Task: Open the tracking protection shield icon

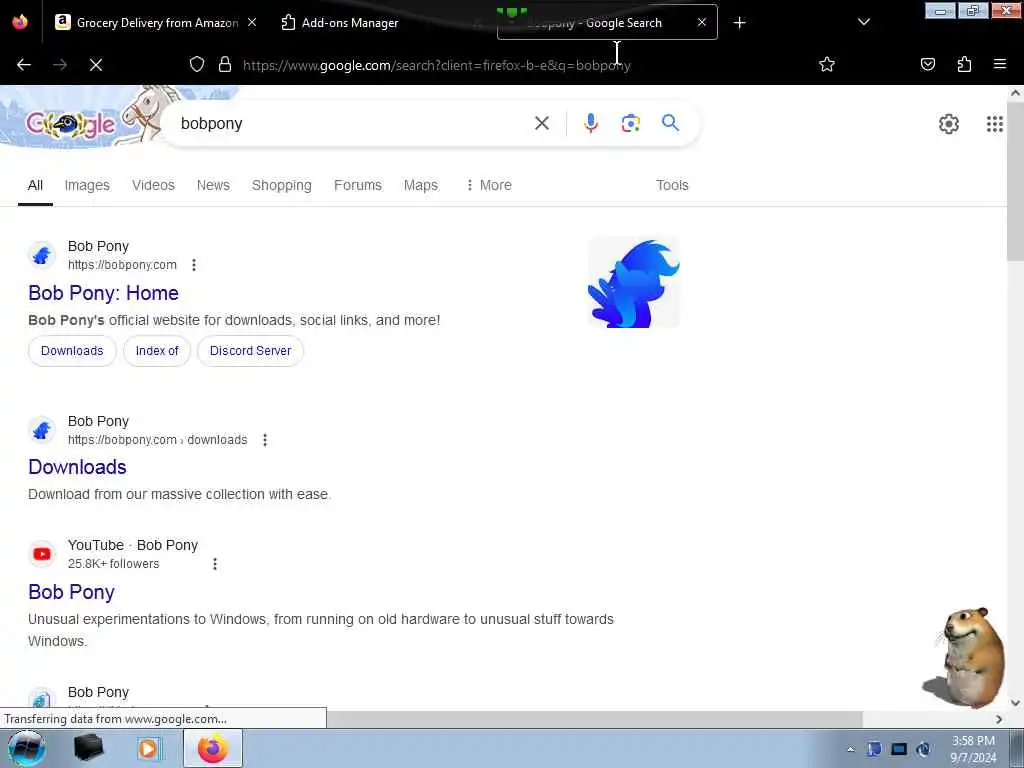Action: pyautogui.click(x=197, y=64)
